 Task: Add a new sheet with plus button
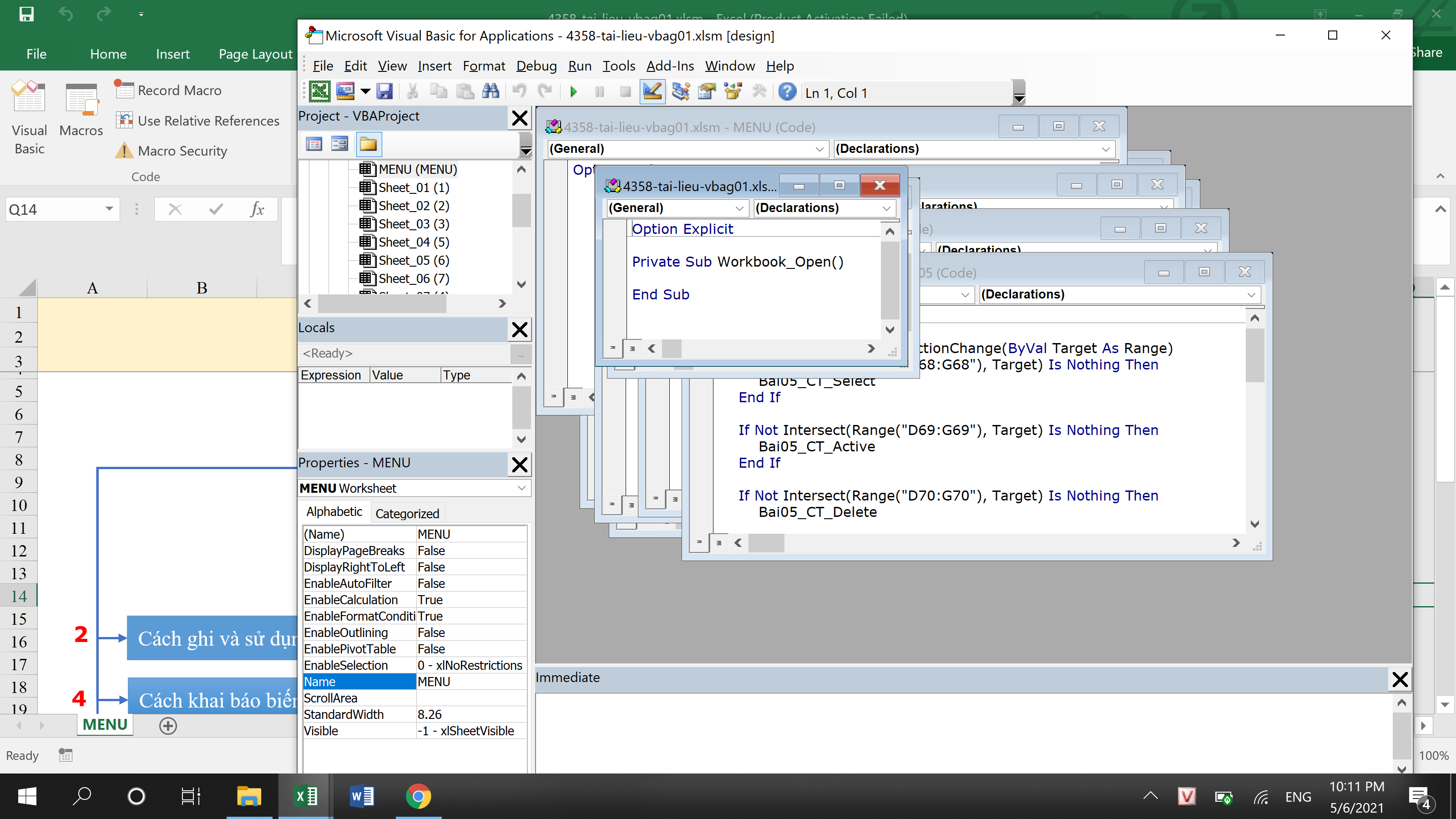point(168,726)
